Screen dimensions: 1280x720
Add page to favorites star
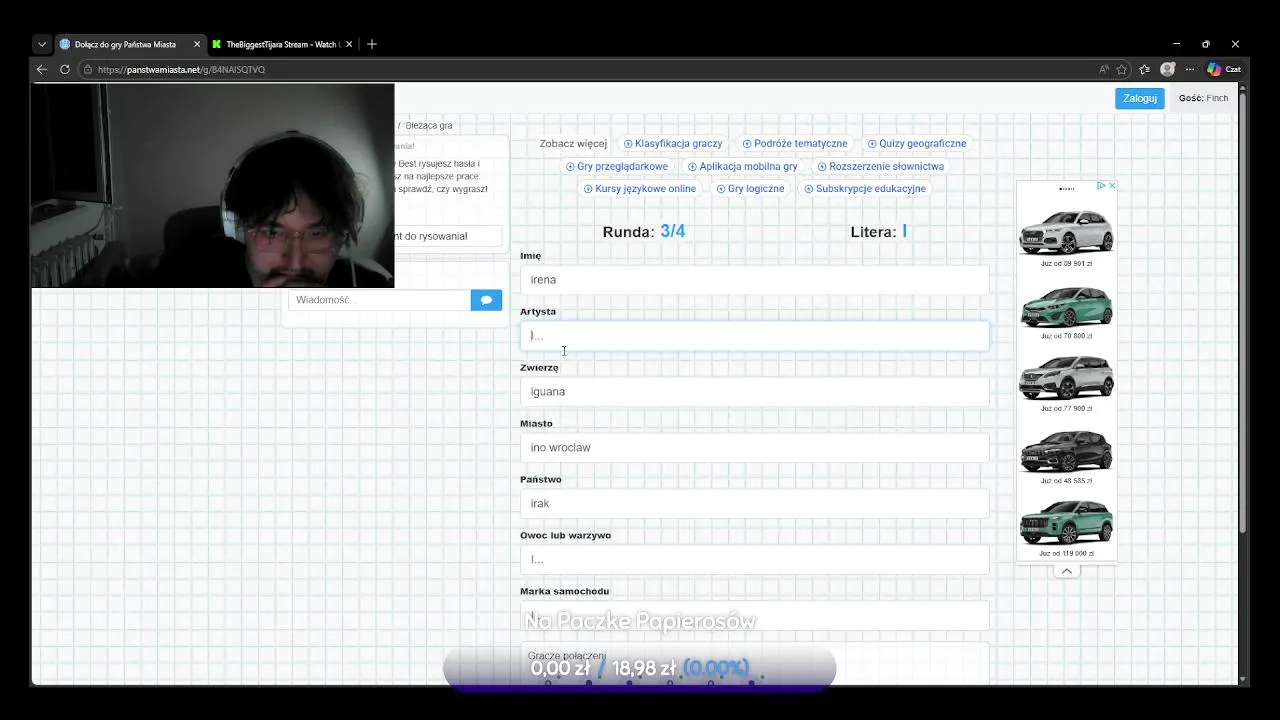pyautogui.click(x=1122, y=69)
